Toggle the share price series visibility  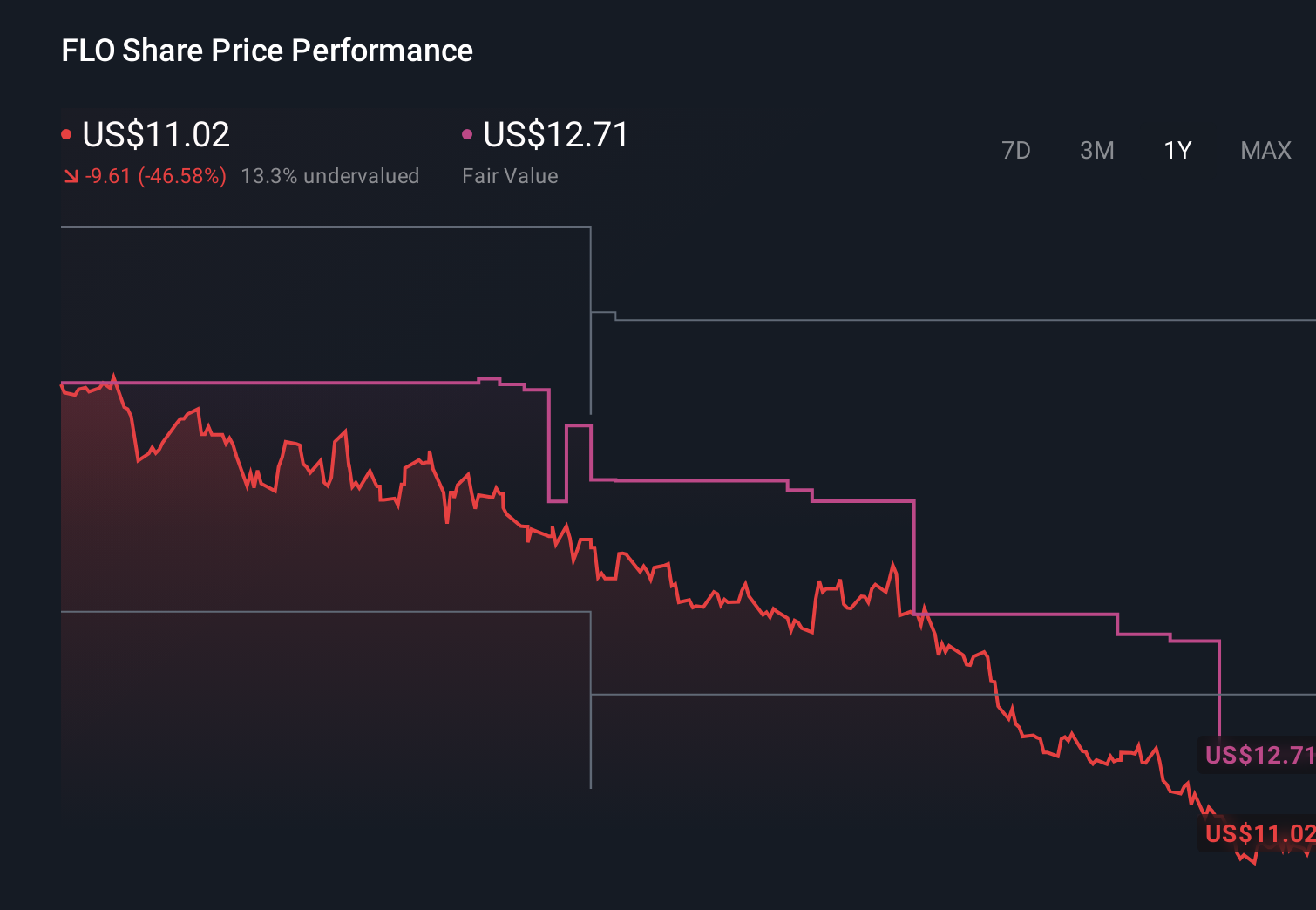coord(66,133)
